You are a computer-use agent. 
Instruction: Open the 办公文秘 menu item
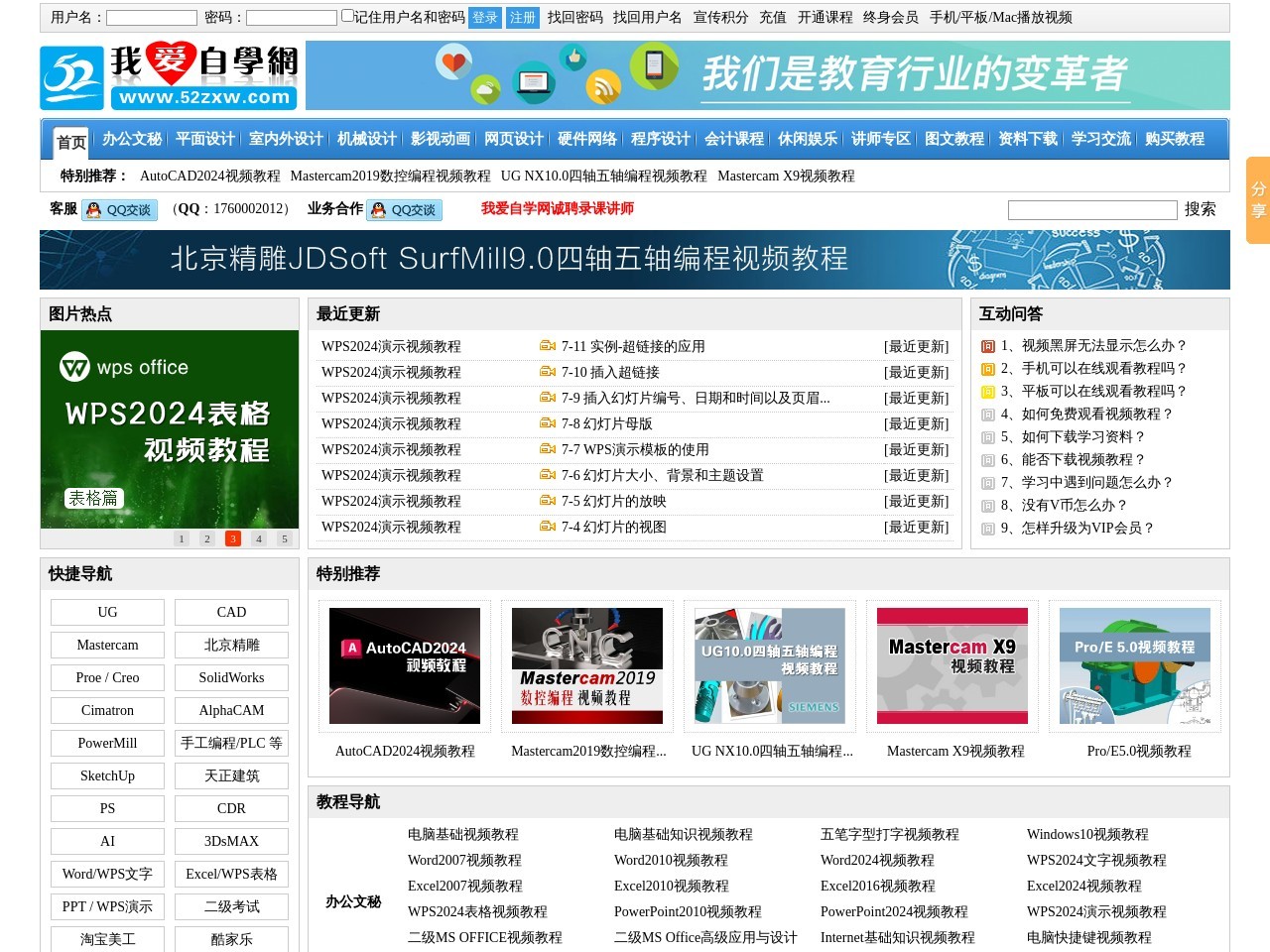(132, 139)
